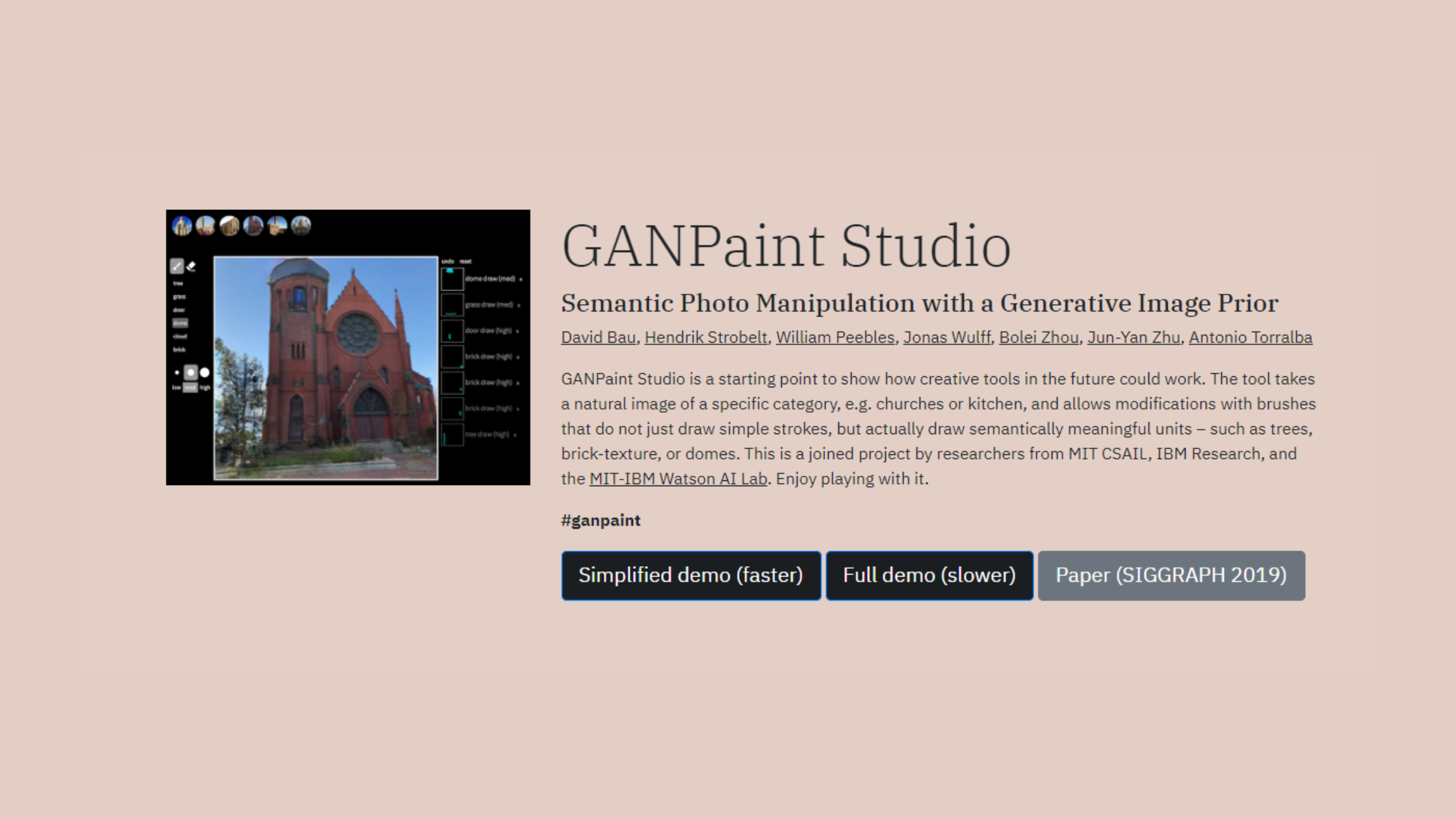
Task: Click the GANPaint Studio church screenshot image
Action: pyautogui.click(x=348, y=347)
